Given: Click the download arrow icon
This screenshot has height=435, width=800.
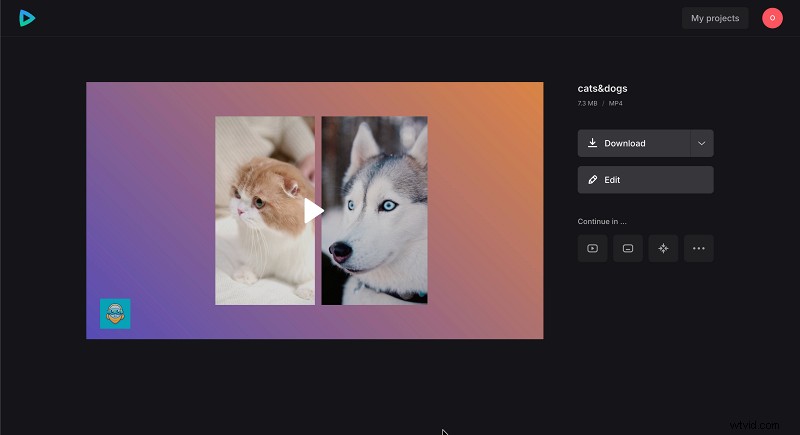Looking at the screenshot, I should [x=593, y=143].
